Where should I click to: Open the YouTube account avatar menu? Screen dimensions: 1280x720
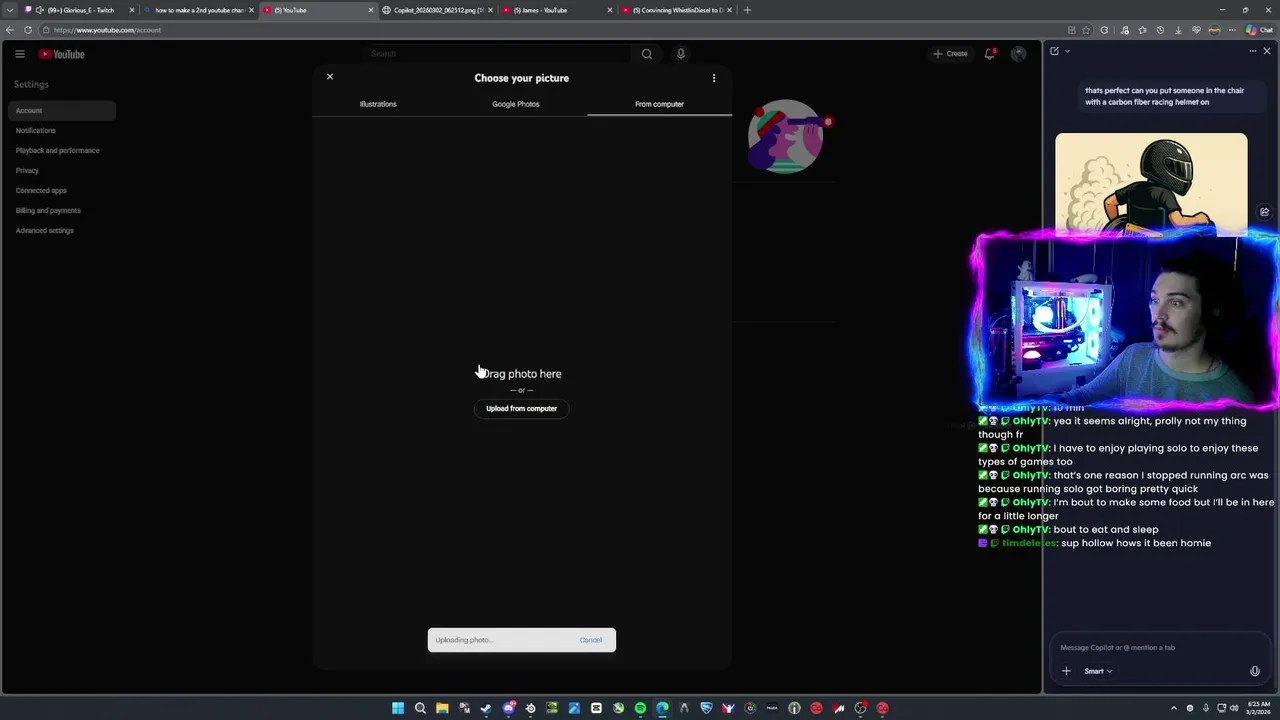[1018, 54]
